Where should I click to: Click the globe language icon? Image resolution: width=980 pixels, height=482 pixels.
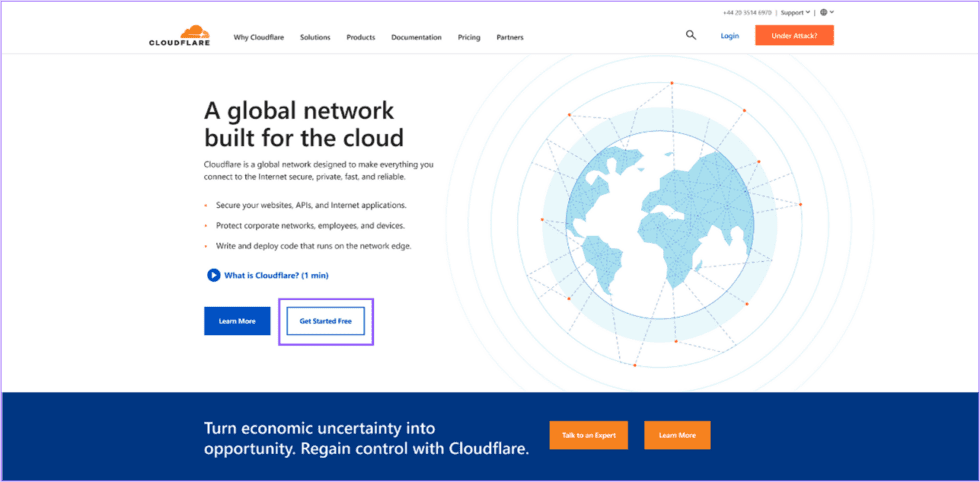(824, 12)
